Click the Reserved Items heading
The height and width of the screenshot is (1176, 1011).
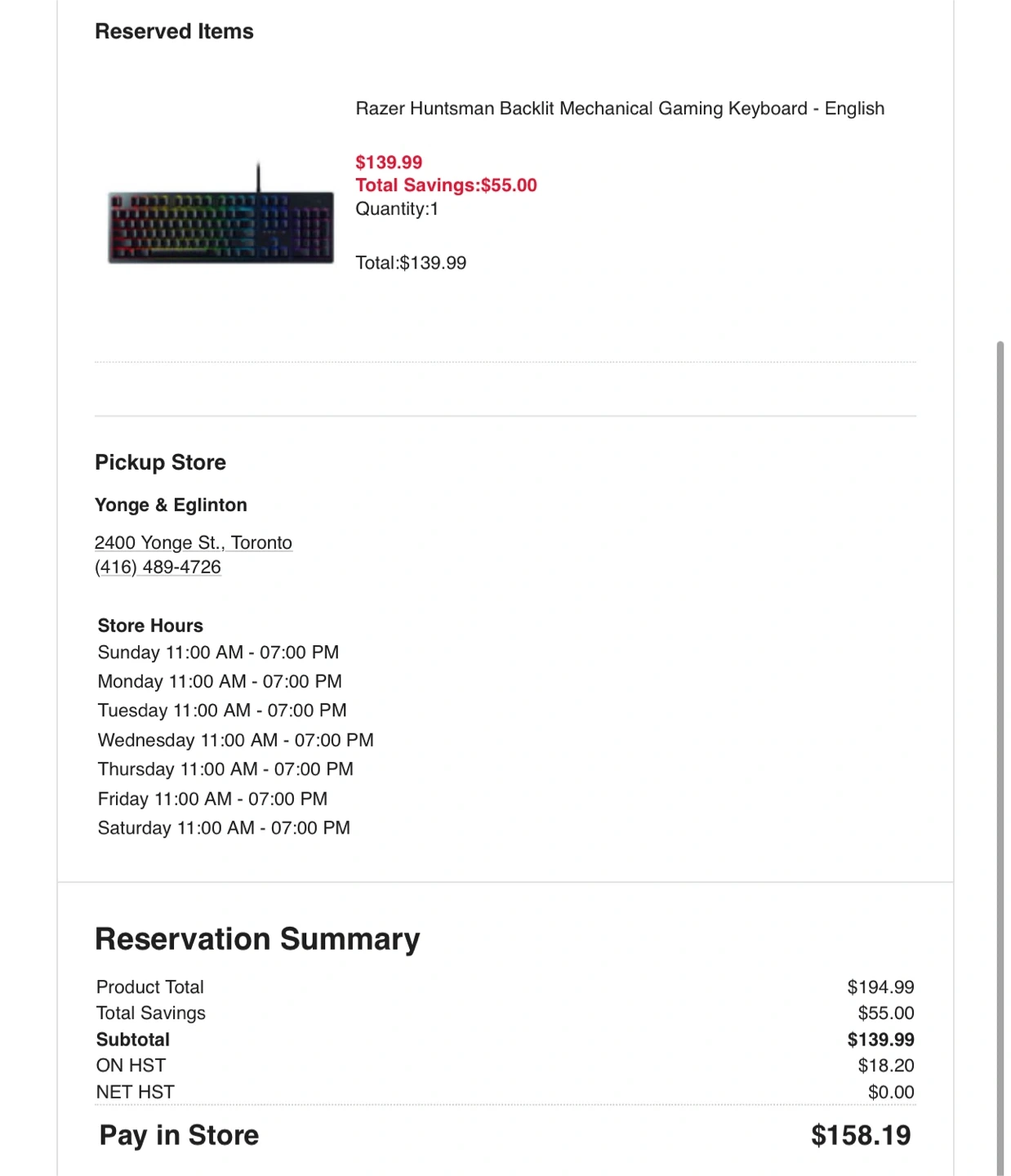click(174, 32)
